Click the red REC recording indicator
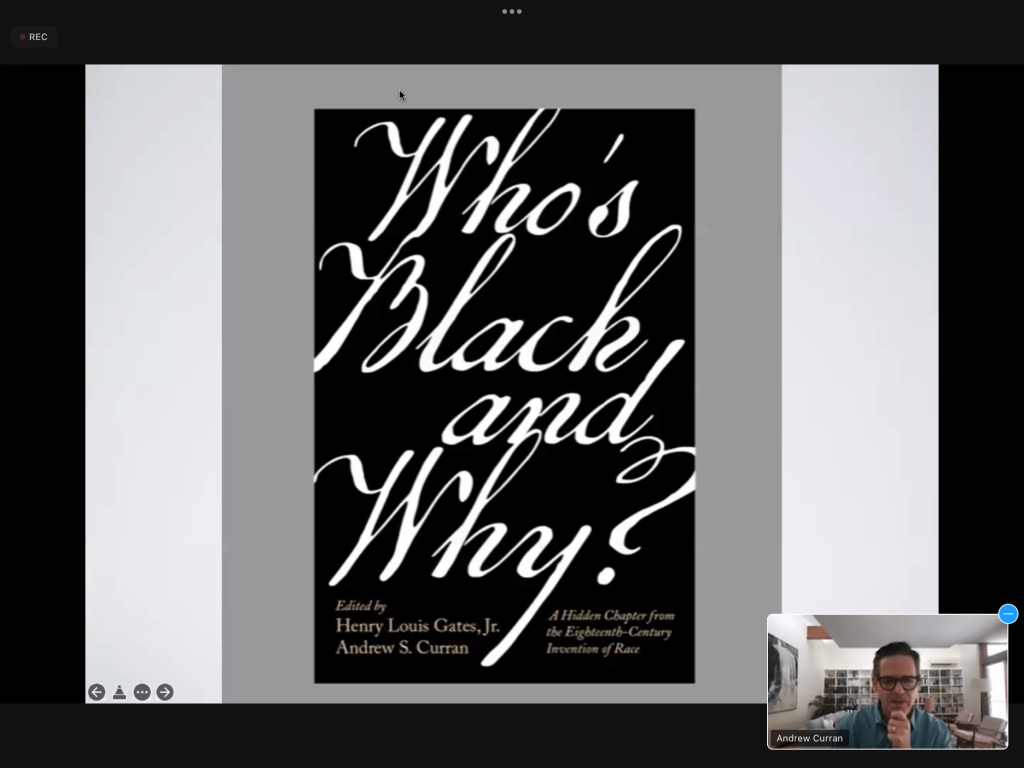Image resolution: width=1024 pixels, height=768 pixels. coord(34,37)
